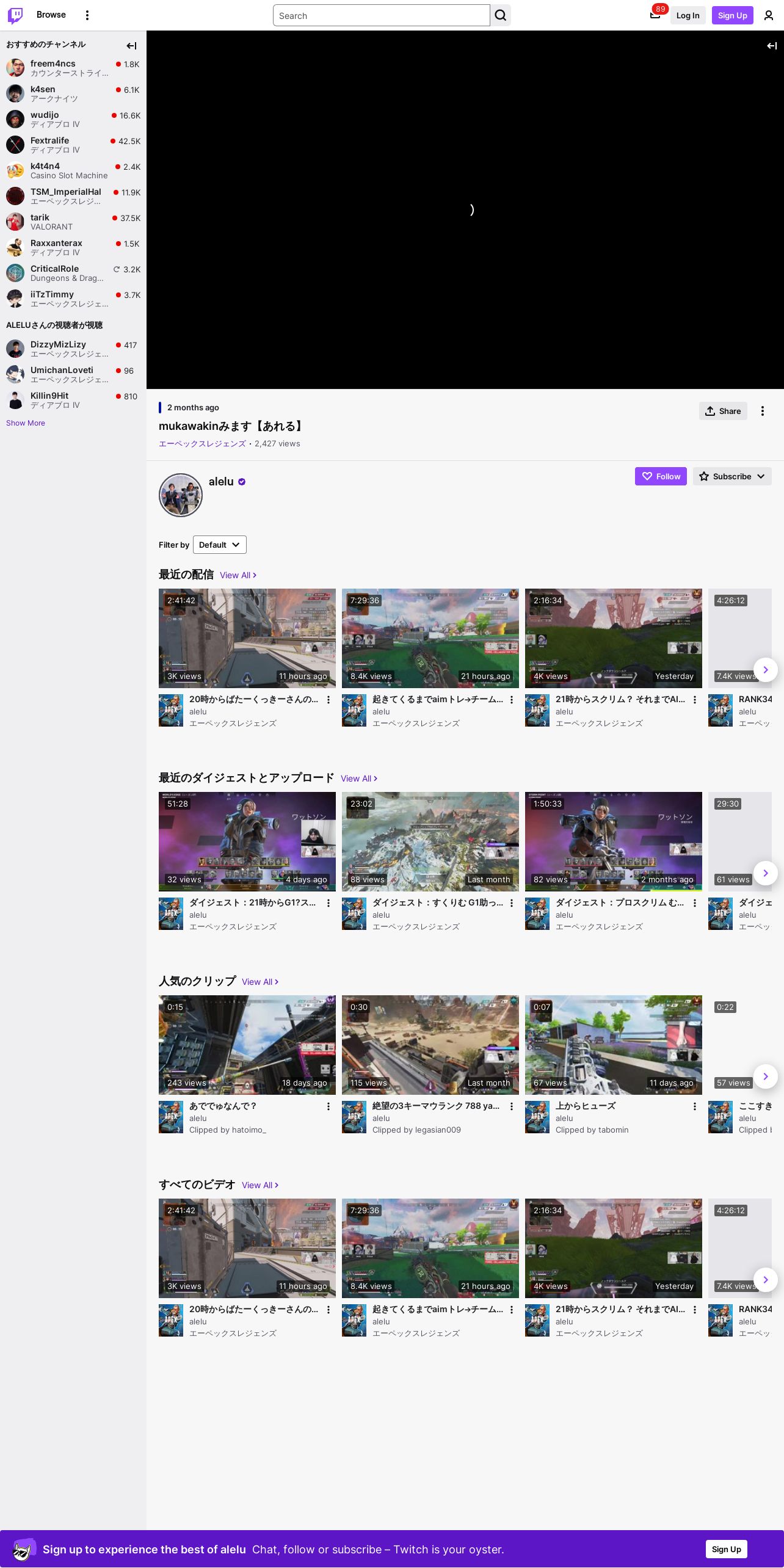
Task: Click the Share button
Action: [x=723, y=411]
